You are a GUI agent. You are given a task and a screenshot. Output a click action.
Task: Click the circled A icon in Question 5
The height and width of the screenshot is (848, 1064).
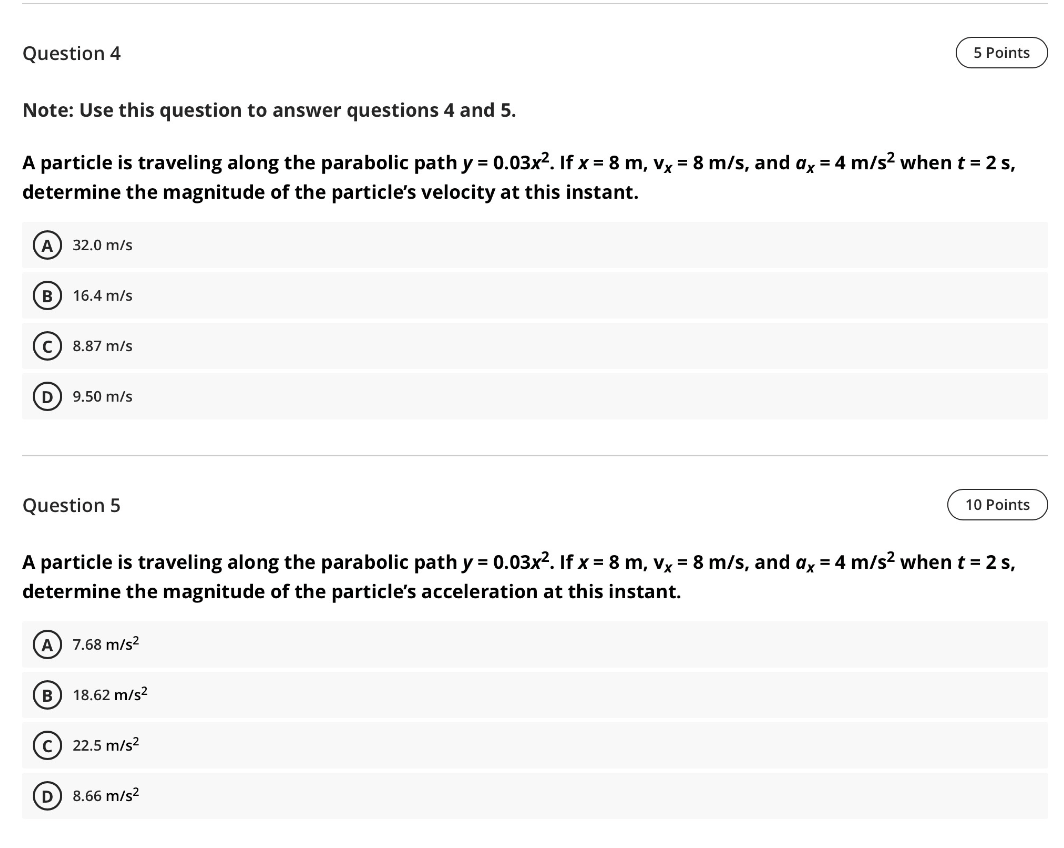(47, 644)
